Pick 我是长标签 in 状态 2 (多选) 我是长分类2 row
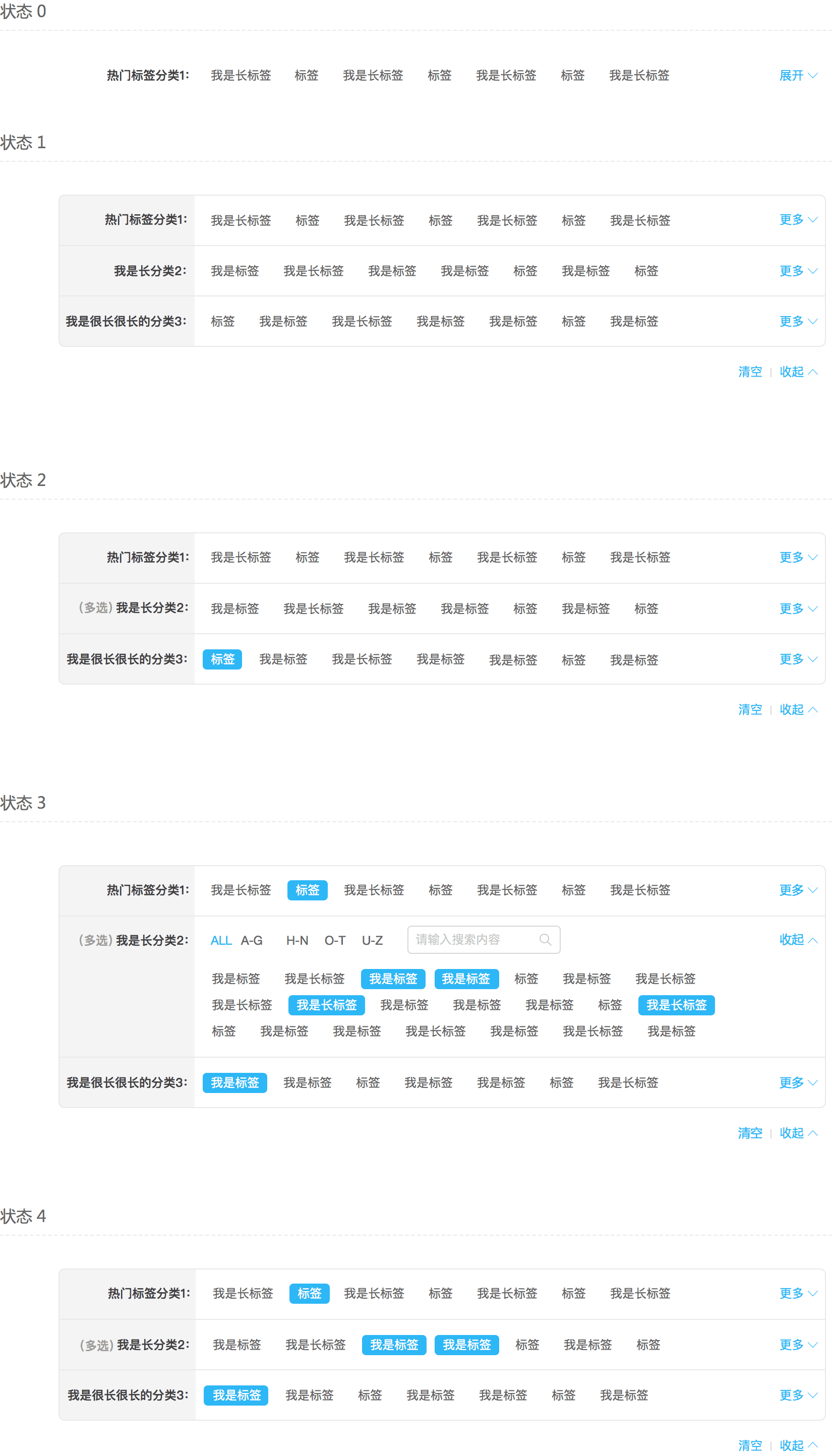The height and width of the screenshot is (1456, 833). (x=314, y=609)
